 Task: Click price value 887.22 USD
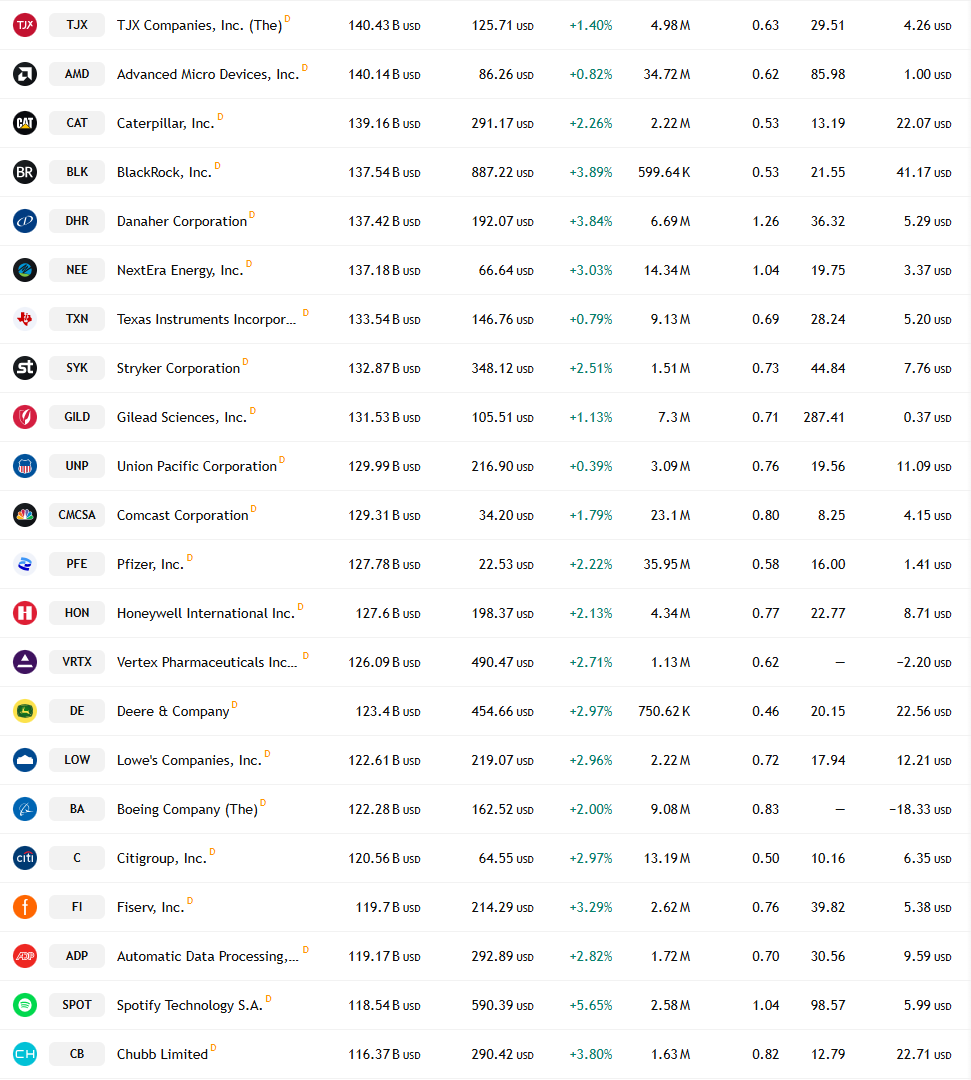coord(503,172)
